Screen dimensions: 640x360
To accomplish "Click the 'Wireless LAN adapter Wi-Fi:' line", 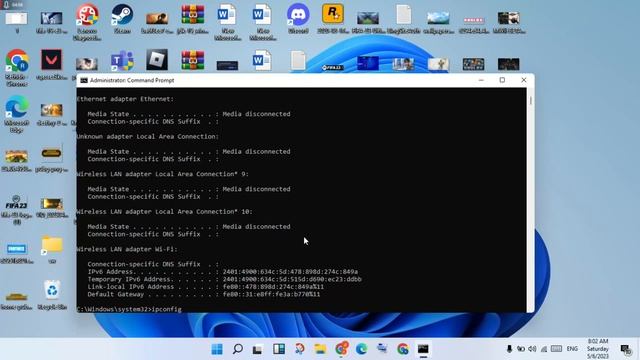I will tap(127, 249).
